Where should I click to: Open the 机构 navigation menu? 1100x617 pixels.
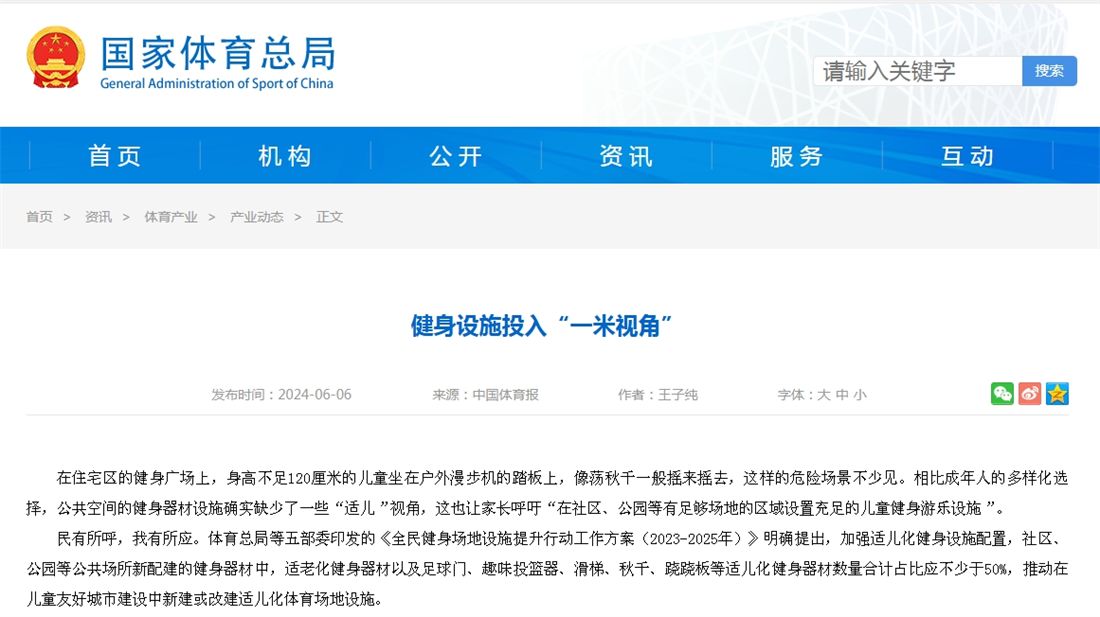tap(287, 155)
